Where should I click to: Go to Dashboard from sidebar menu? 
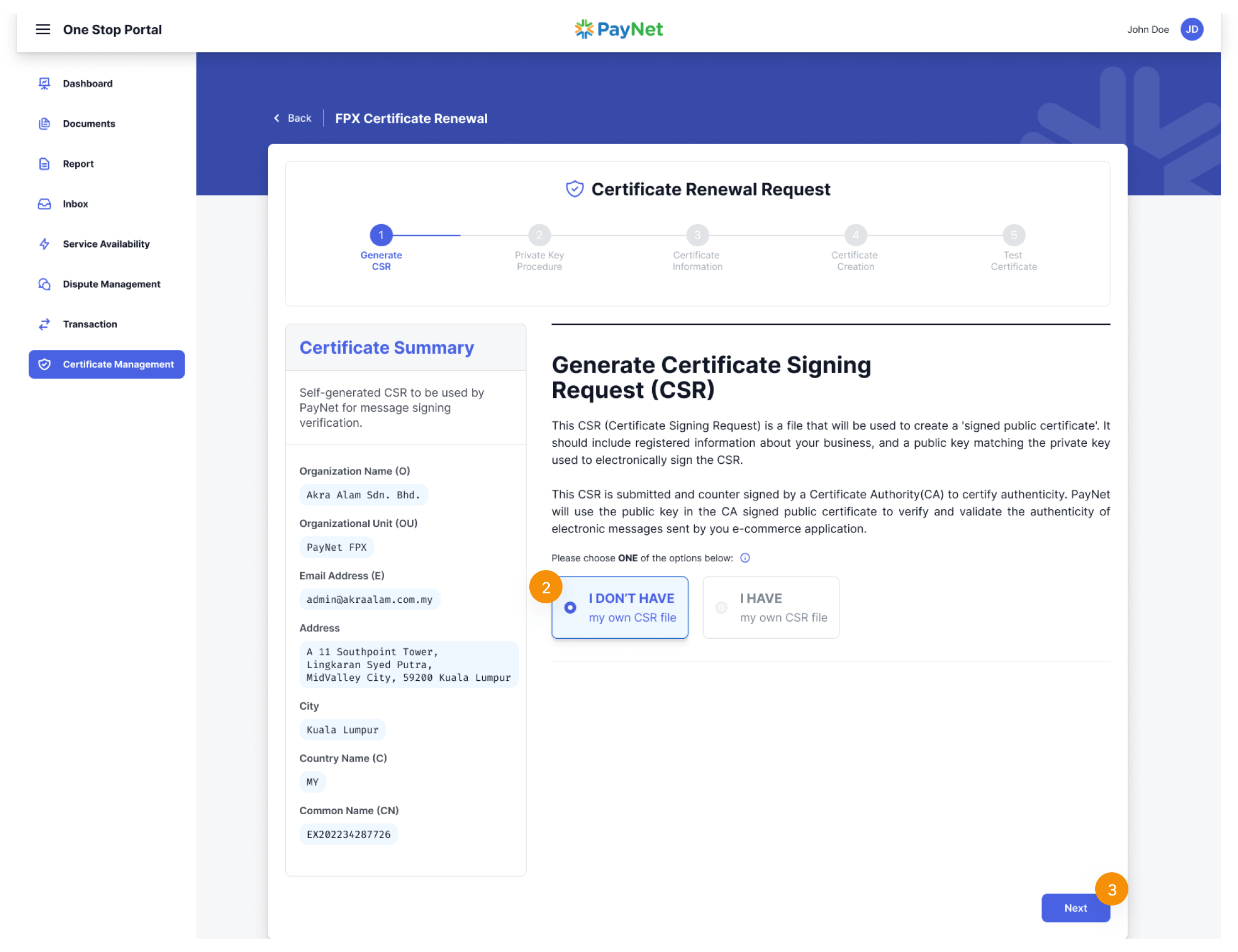tap(87, 83)
